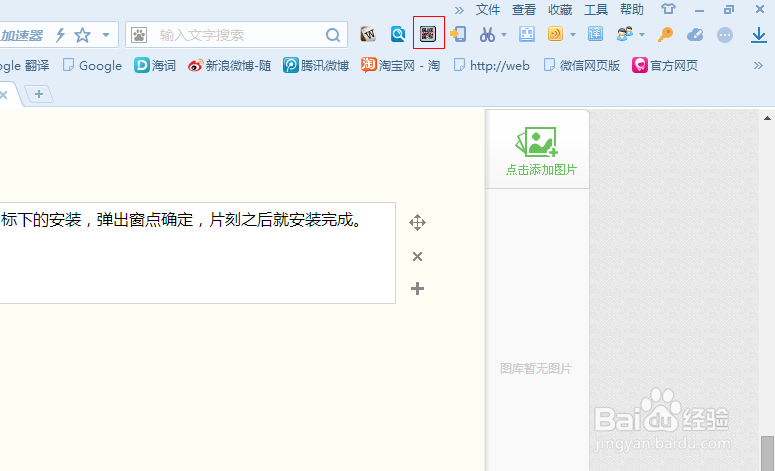
Task: Open the Wikipedia extension icon
Action: click(368, 34)
